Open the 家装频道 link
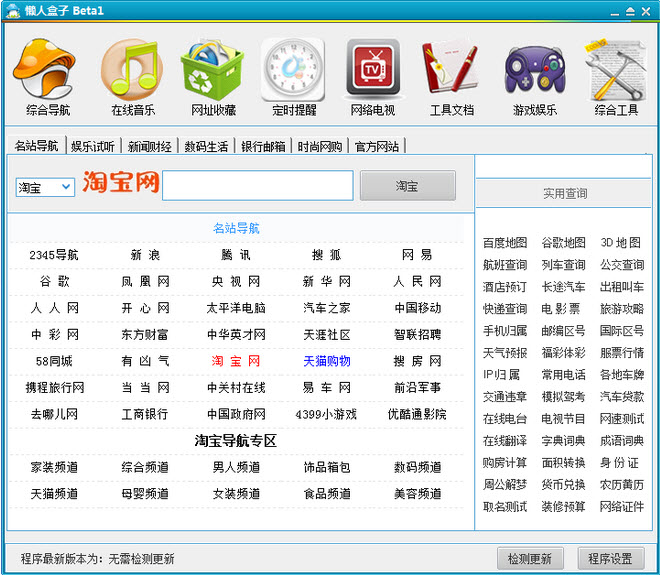 click(x=54, y=467)
